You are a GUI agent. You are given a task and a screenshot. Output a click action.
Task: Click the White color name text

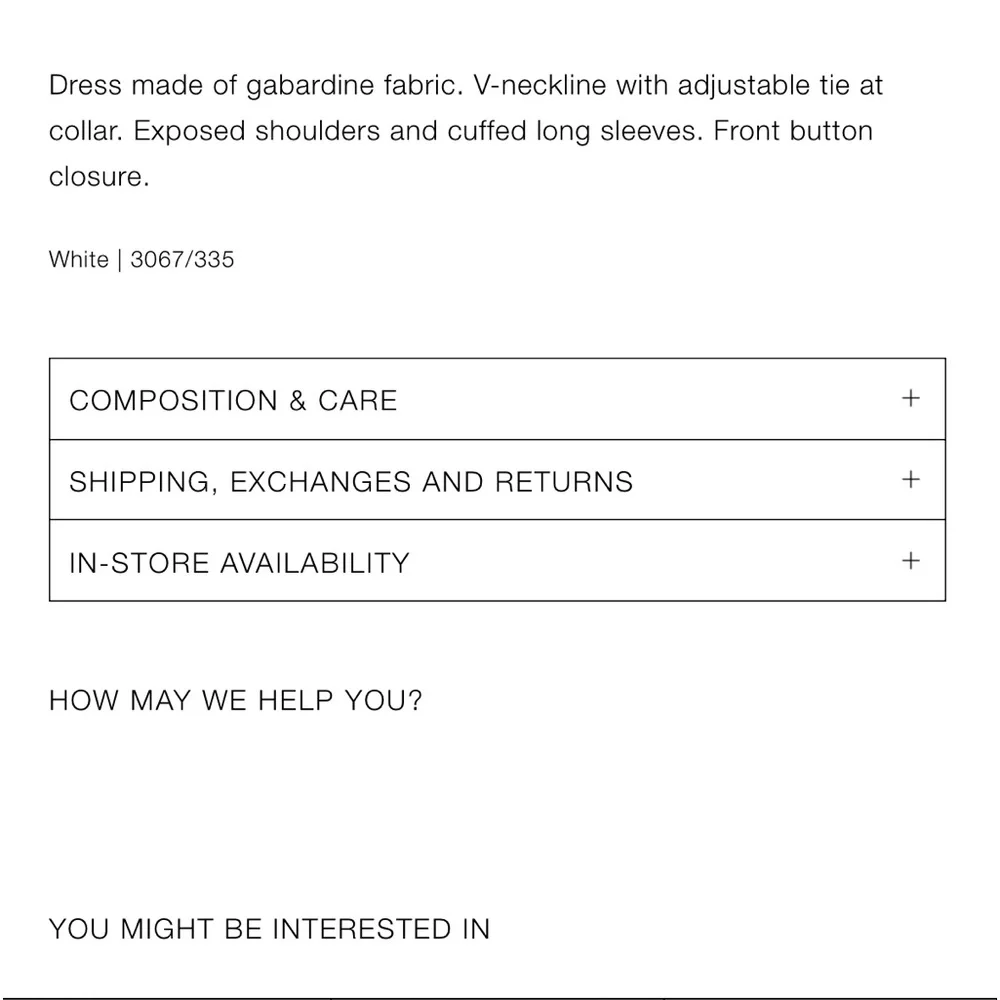click(x=78, y=260)
